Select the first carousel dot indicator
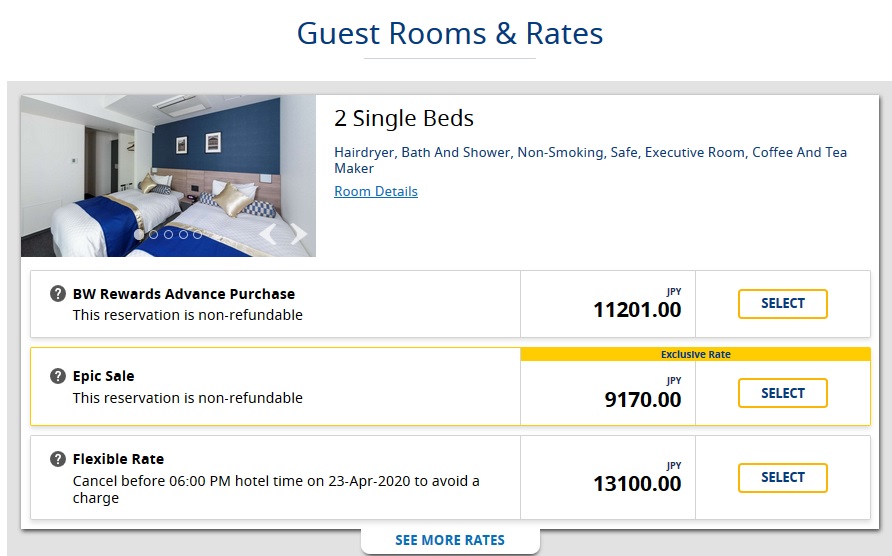This screenshot has width=892, height=556. pos(139,234)
